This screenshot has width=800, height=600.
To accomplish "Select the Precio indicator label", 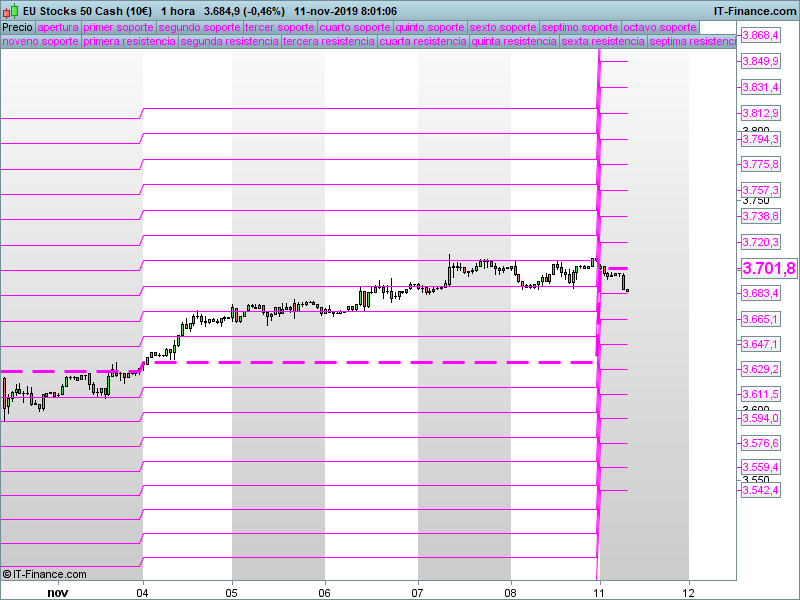I will 17,27.
